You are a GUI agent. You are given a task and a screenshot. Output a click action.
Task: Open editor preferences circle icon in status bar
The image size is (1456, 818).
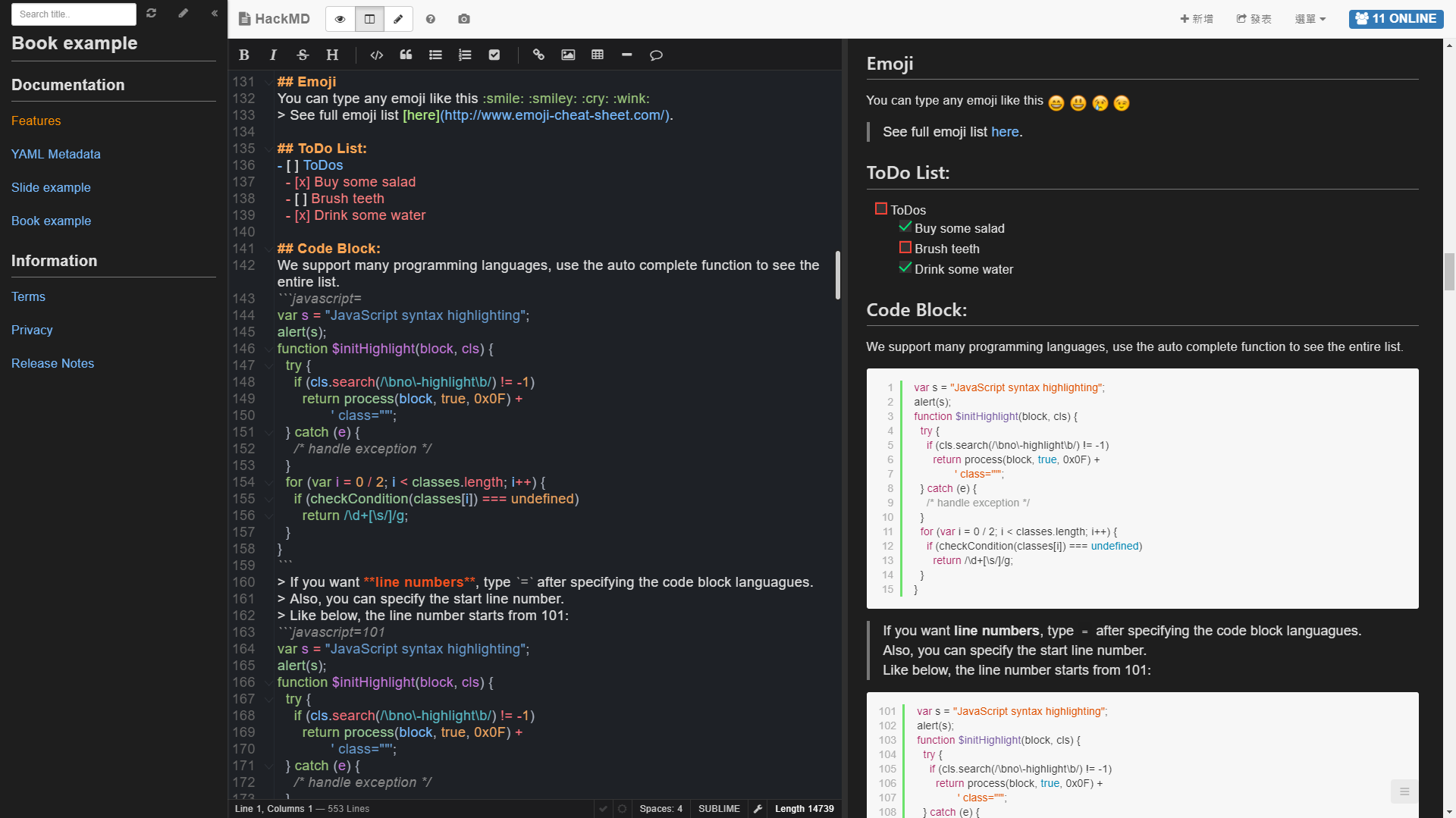pyautogui.click(x=622, y=809)
